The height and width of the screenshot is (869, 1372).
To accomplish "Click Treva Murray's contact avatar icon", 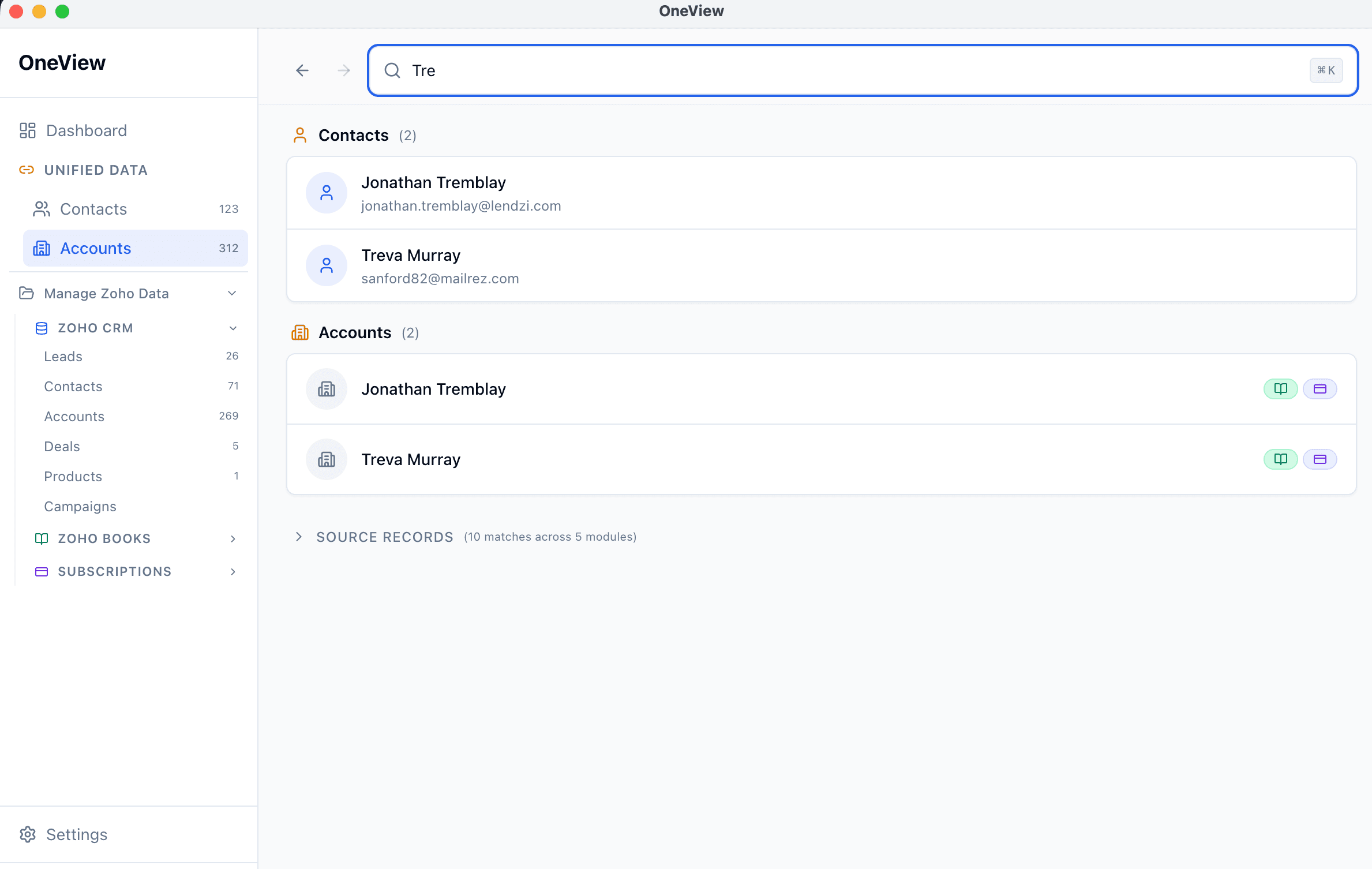I will tap(326, 265).
